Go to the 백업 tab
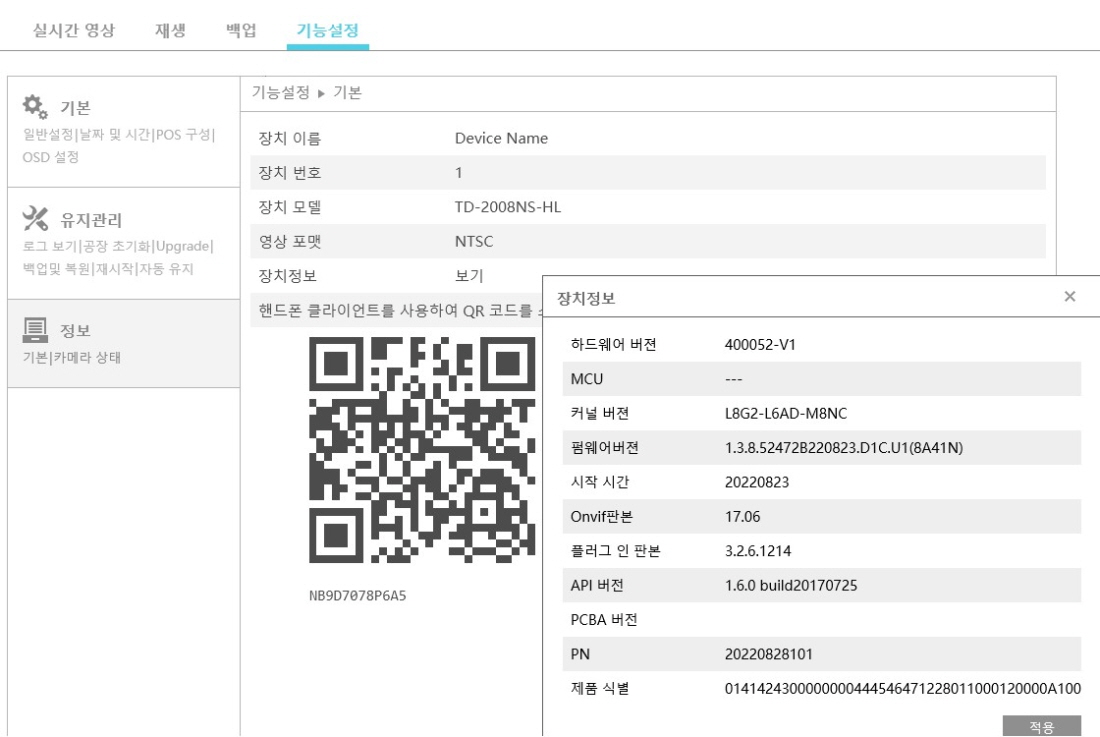The image size is (1100, 737). (243, 30)
